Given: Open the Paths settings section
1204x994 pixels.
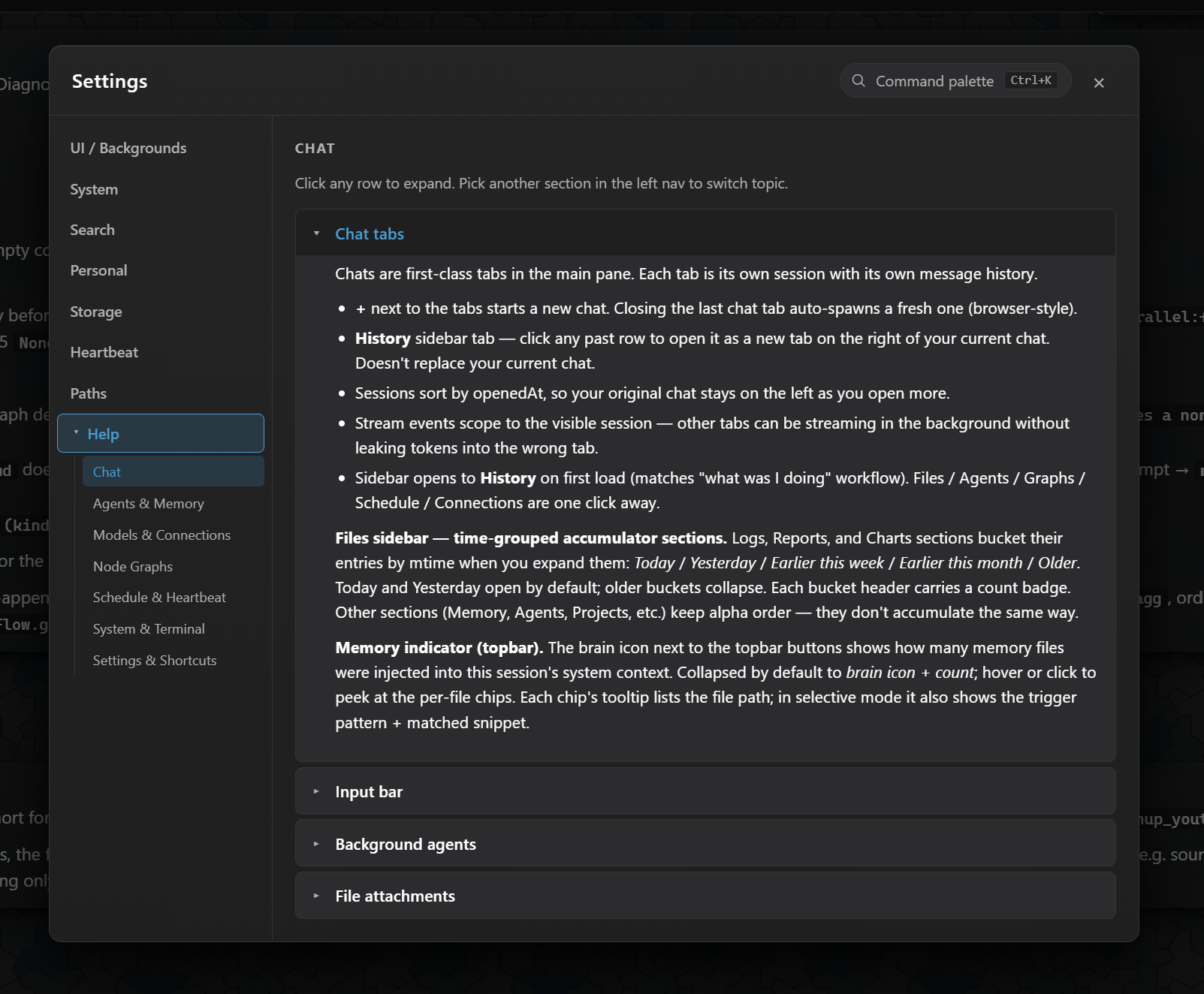Looking at the screenshot, I should coord(89,393).
